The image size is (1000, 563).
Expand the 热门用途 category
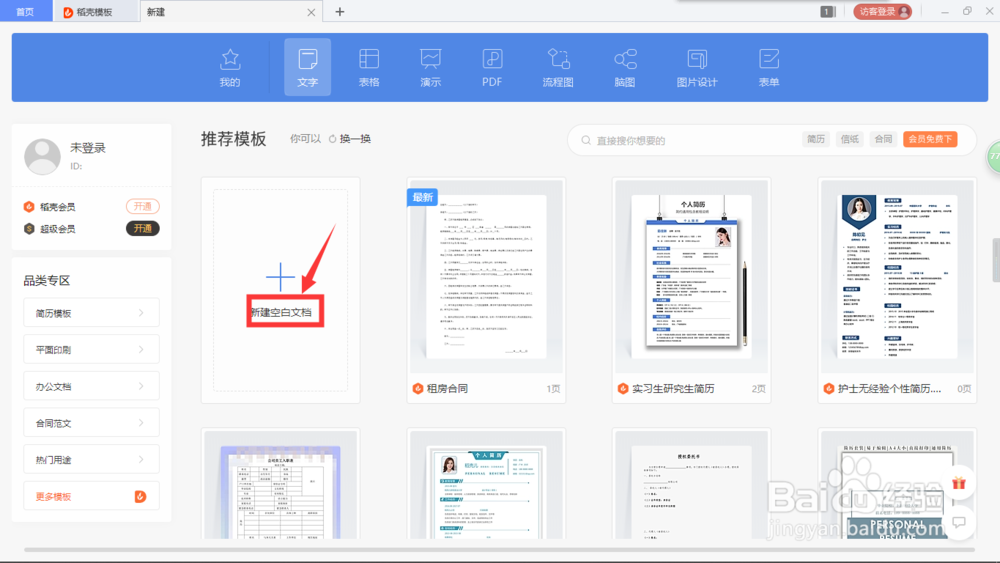(91, 460)
